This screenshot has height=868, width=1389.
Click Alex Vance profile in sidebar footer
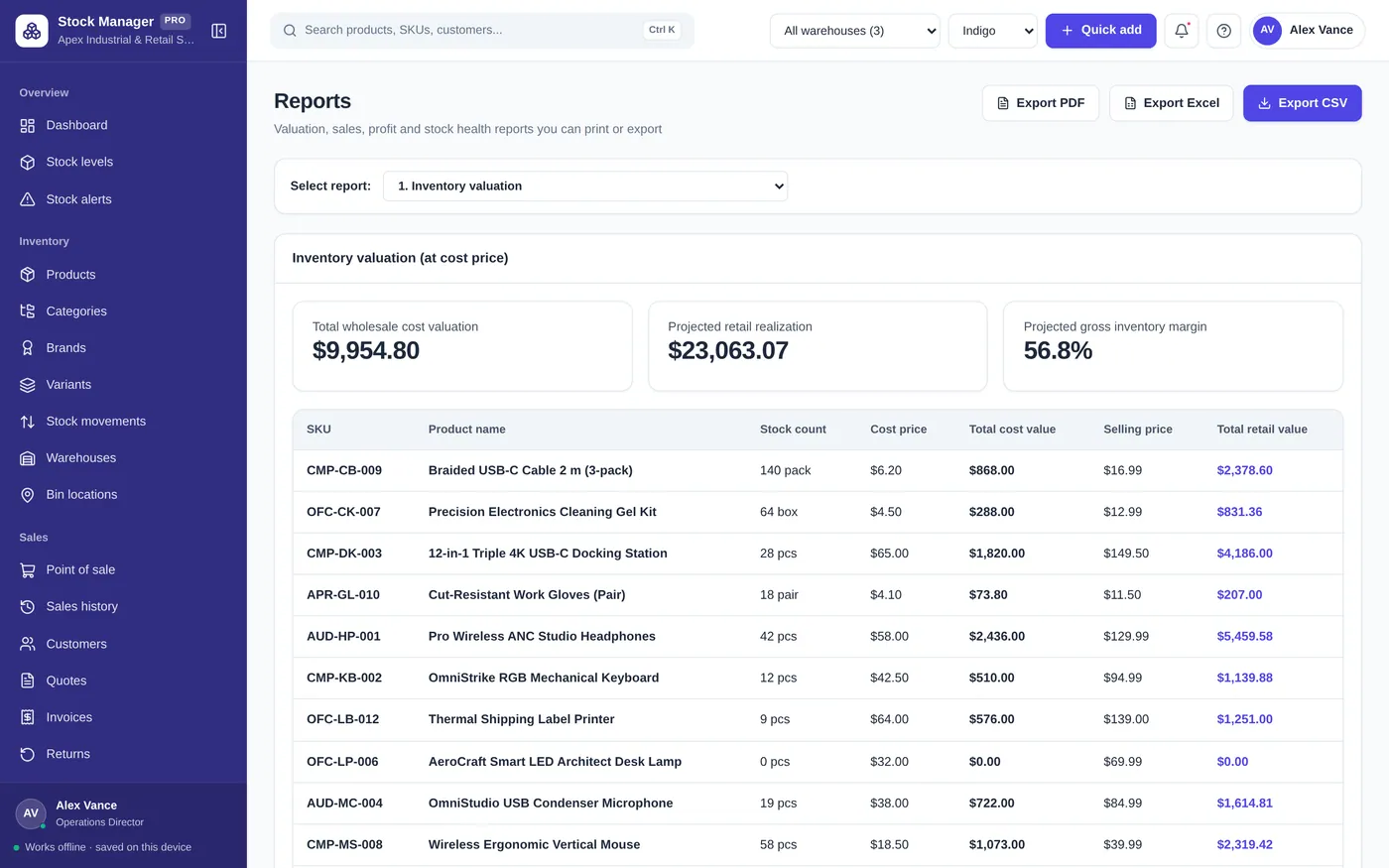coord(123,813)
